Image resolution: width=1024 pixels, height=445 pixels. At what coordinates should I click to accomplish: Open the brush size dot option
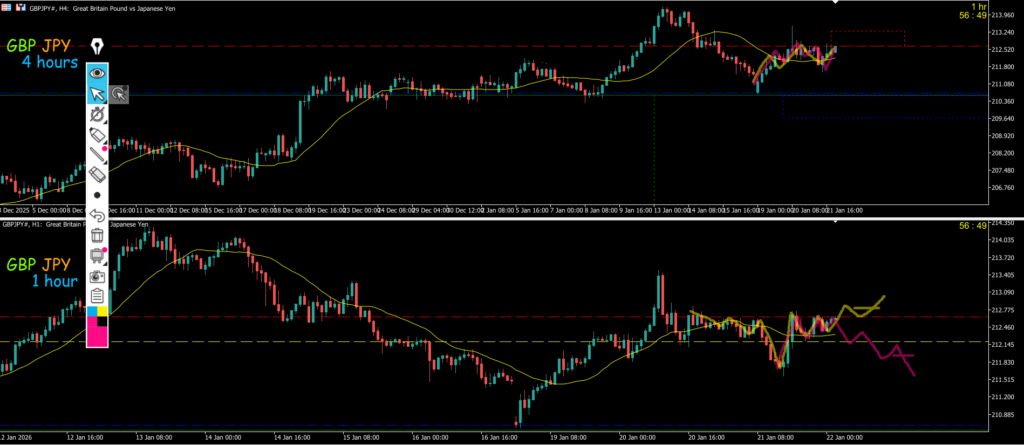[x=97, y=195]
